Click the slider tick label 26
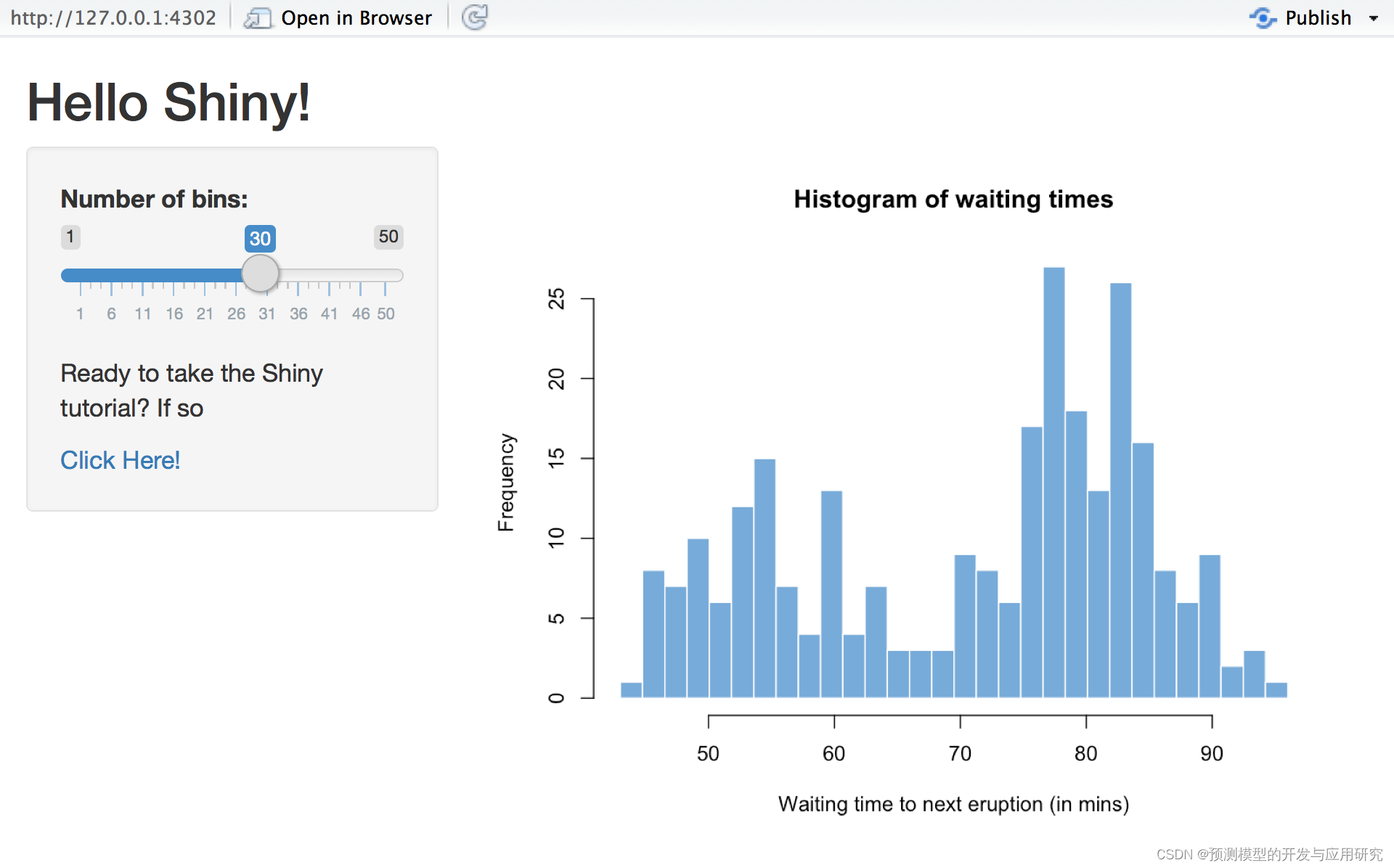Image resolution: width=1394 pixels, height=868 pixels. point(236,314)
